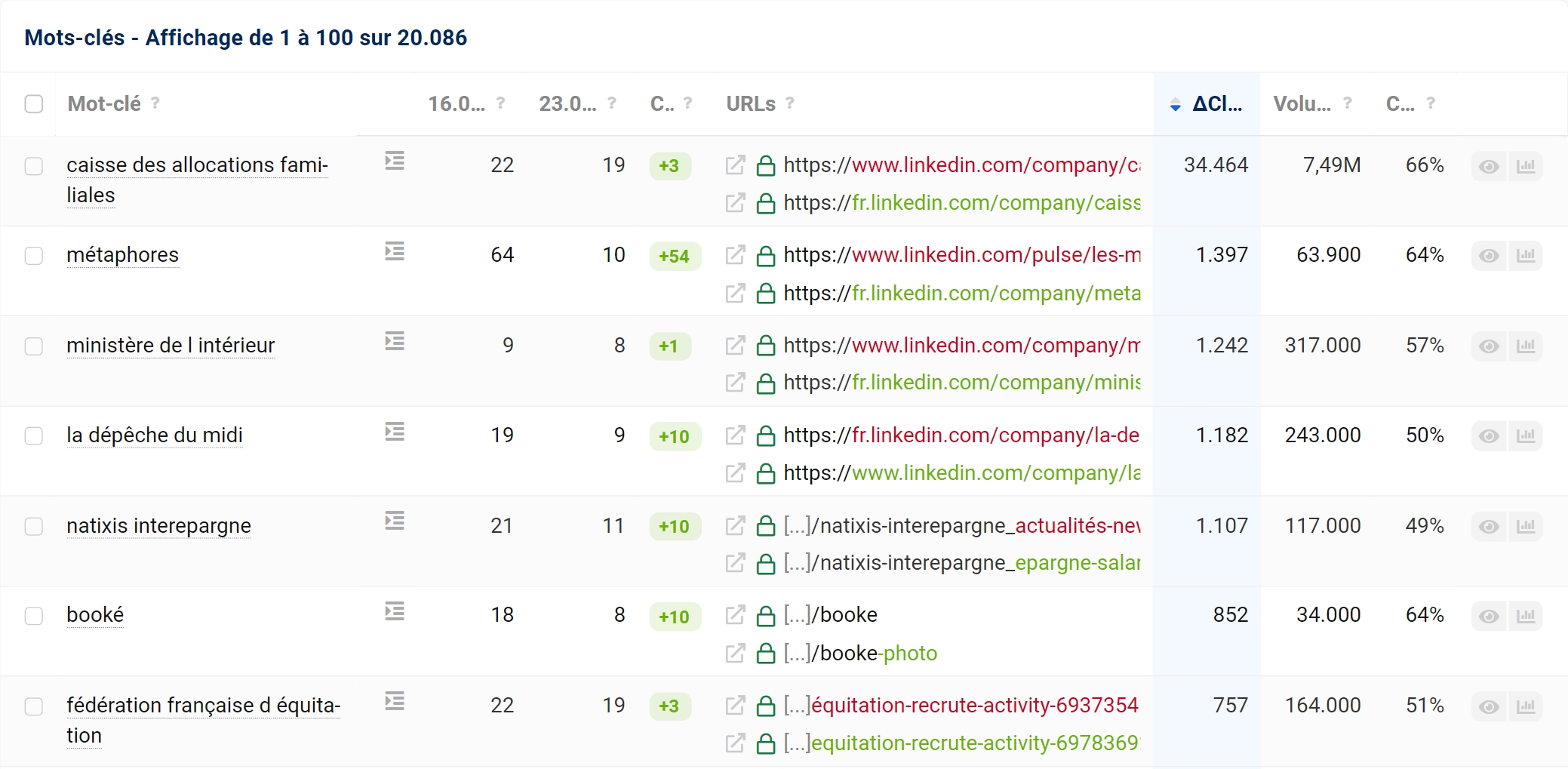
Task: Tick the booké row checkbox
Action: [34, 616]
